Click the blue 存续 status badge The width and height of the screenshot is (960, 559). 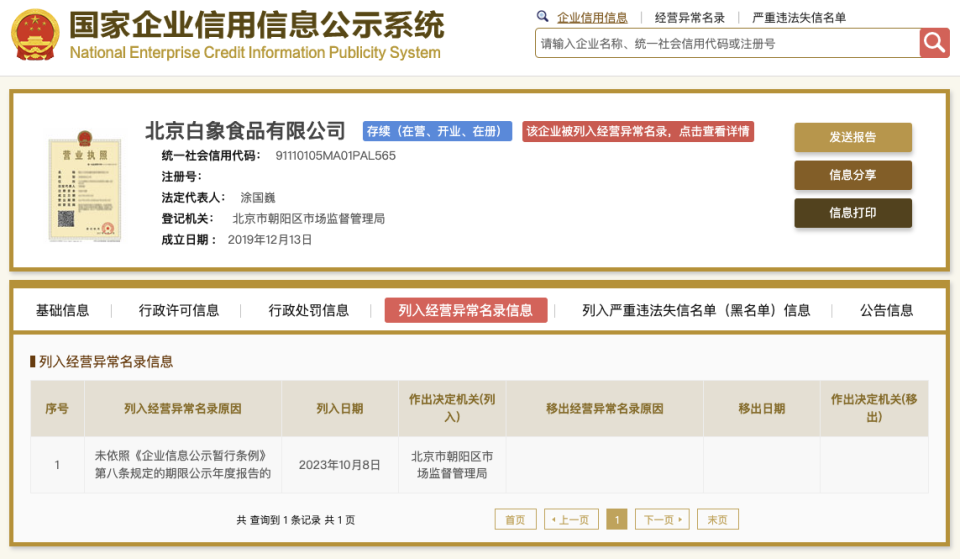[x=437, y=131]
